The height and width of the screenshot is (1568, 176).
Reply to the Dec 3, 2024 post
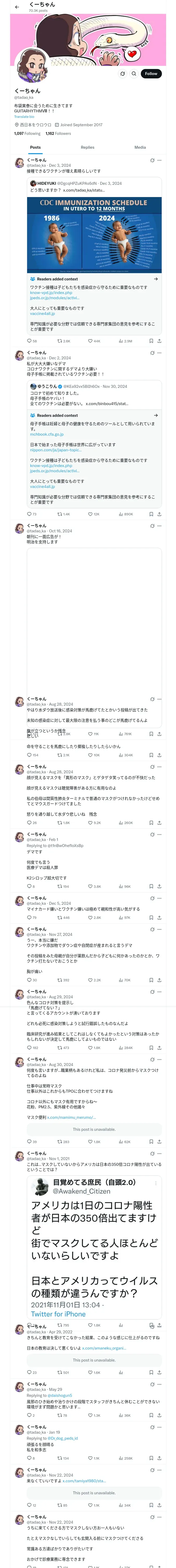coord(29,341)
